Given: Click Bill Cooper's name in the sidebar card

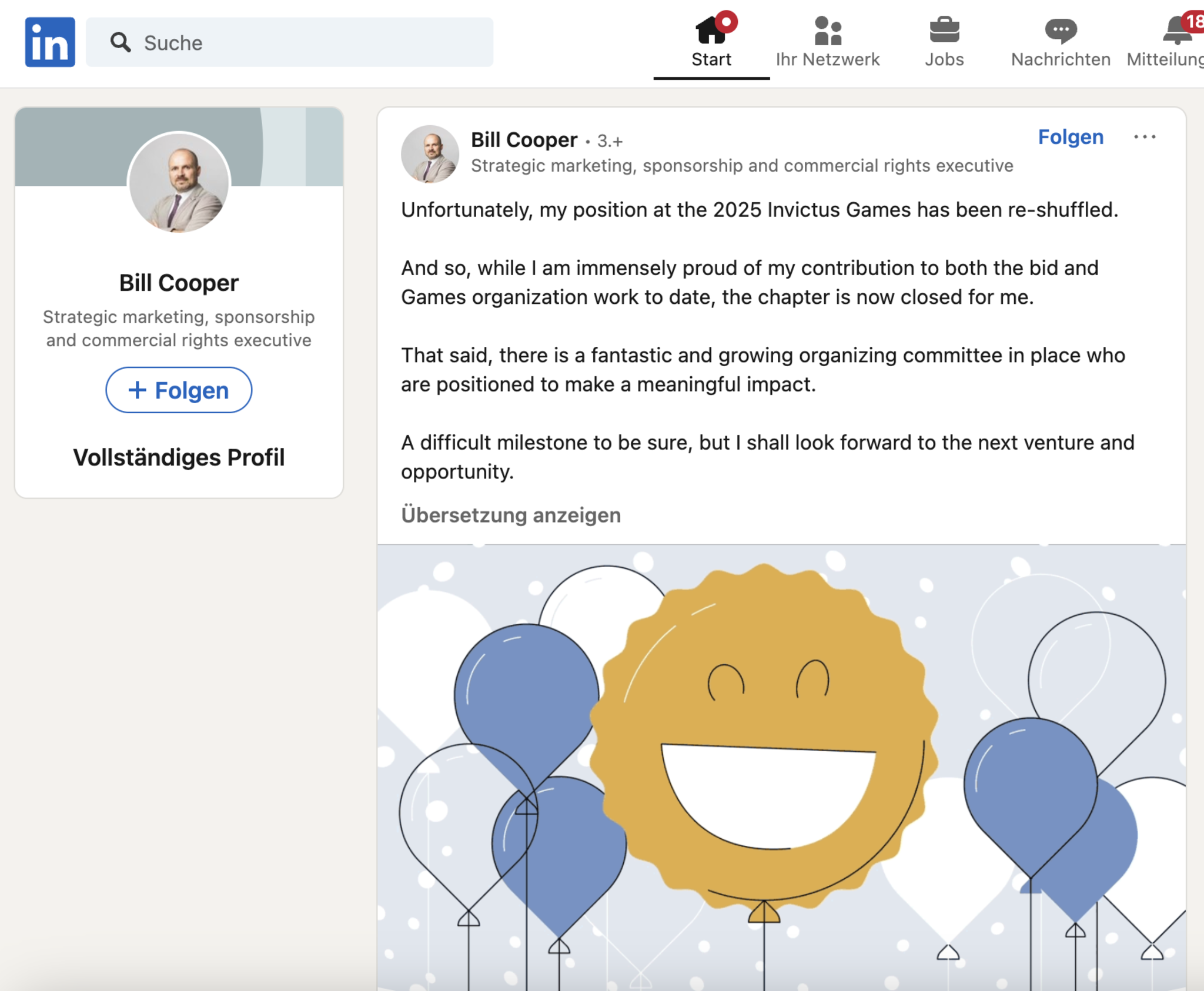Looking at the screenshot, I should coord(179,283).
